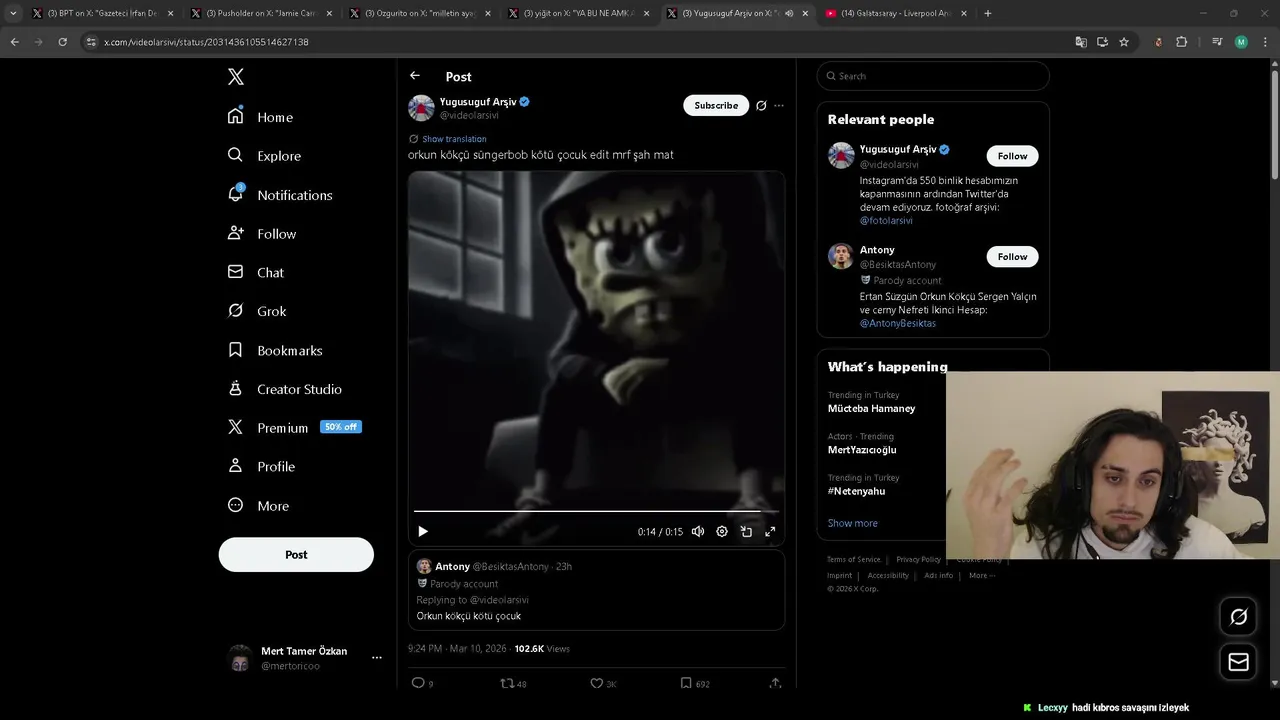Image resolution: width=1280 pixels, height=720 pixels.
Task: Open the Imprint footer link
Action: (839, 575)
